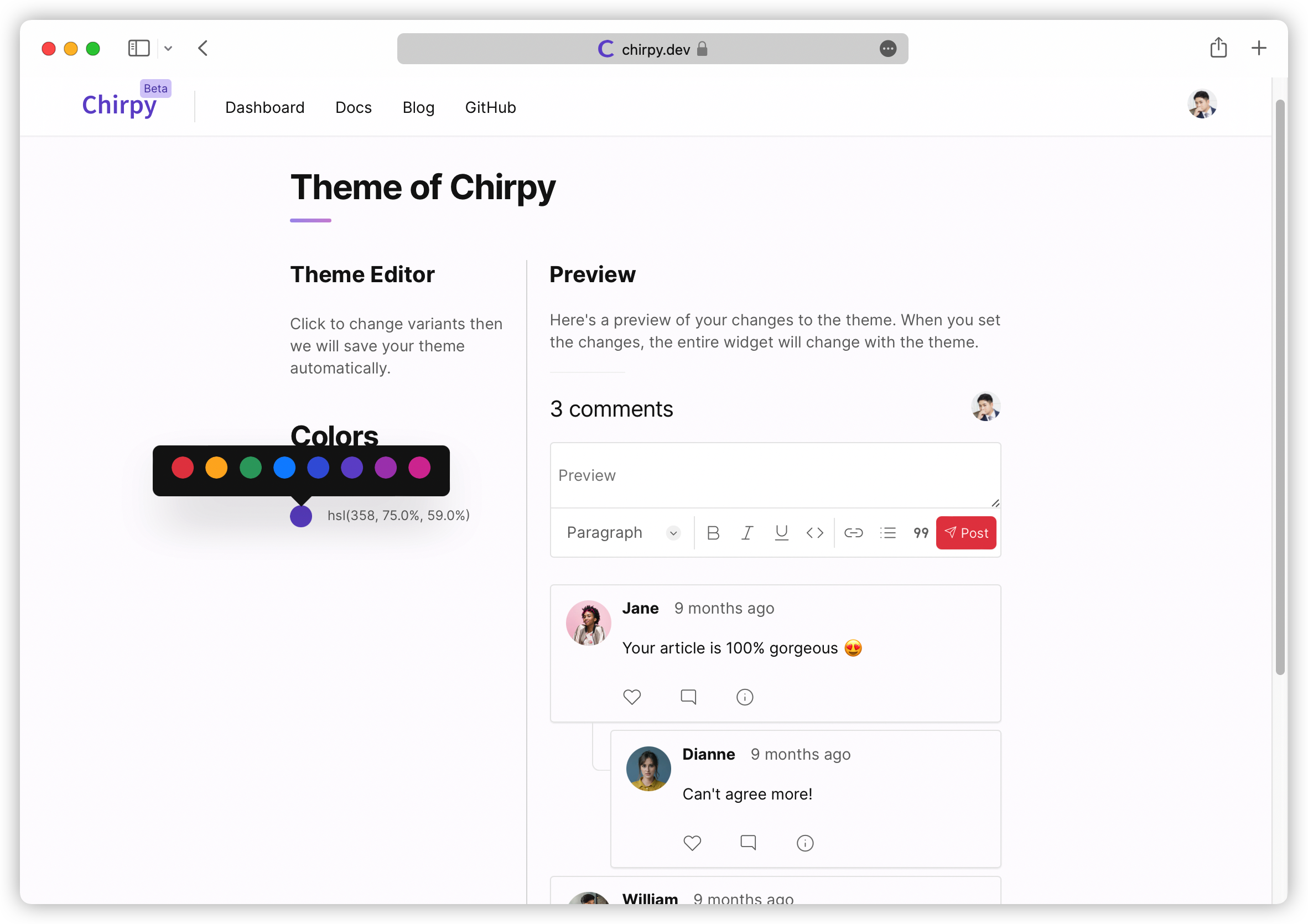The image size is (1308, 924).
Task: Open the Dashboard menu item
Action: (x=265, y=107)
